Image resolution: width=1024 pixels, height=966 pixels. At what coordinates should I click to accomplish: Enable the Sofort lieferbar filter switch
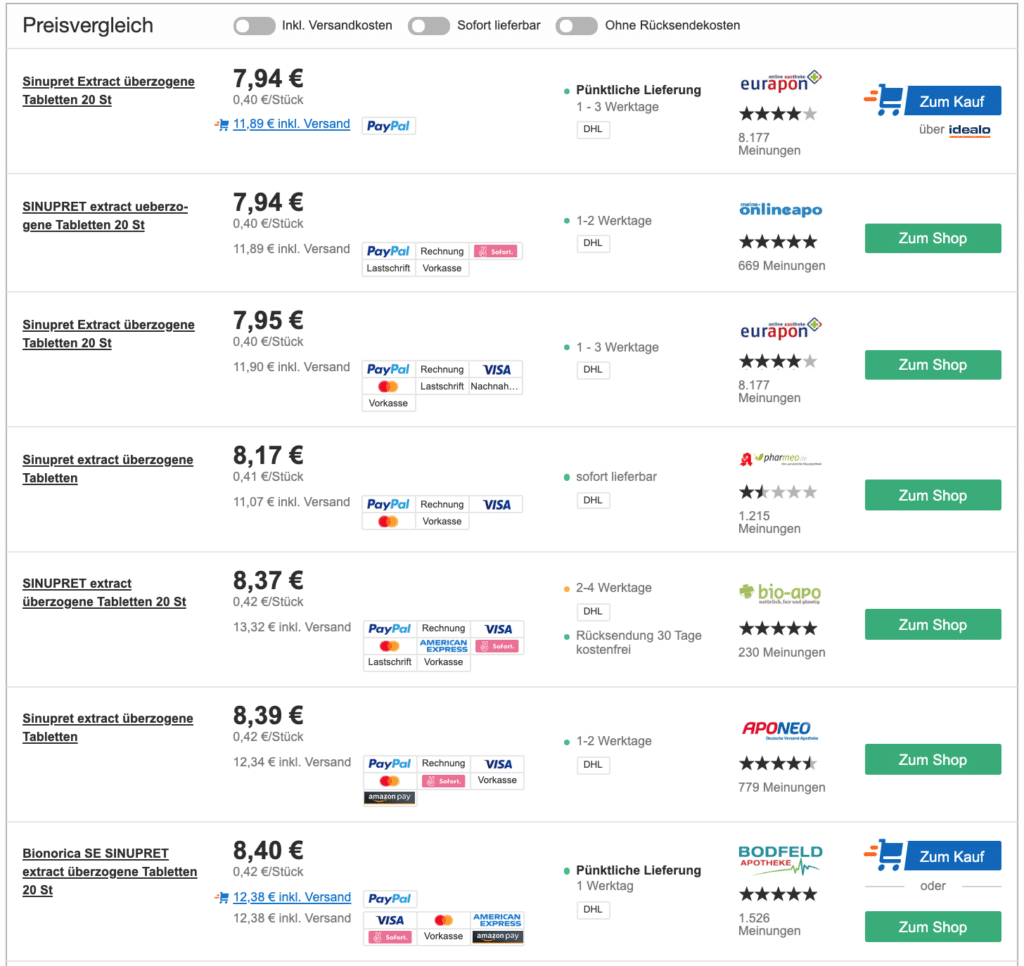pos(428,25)
